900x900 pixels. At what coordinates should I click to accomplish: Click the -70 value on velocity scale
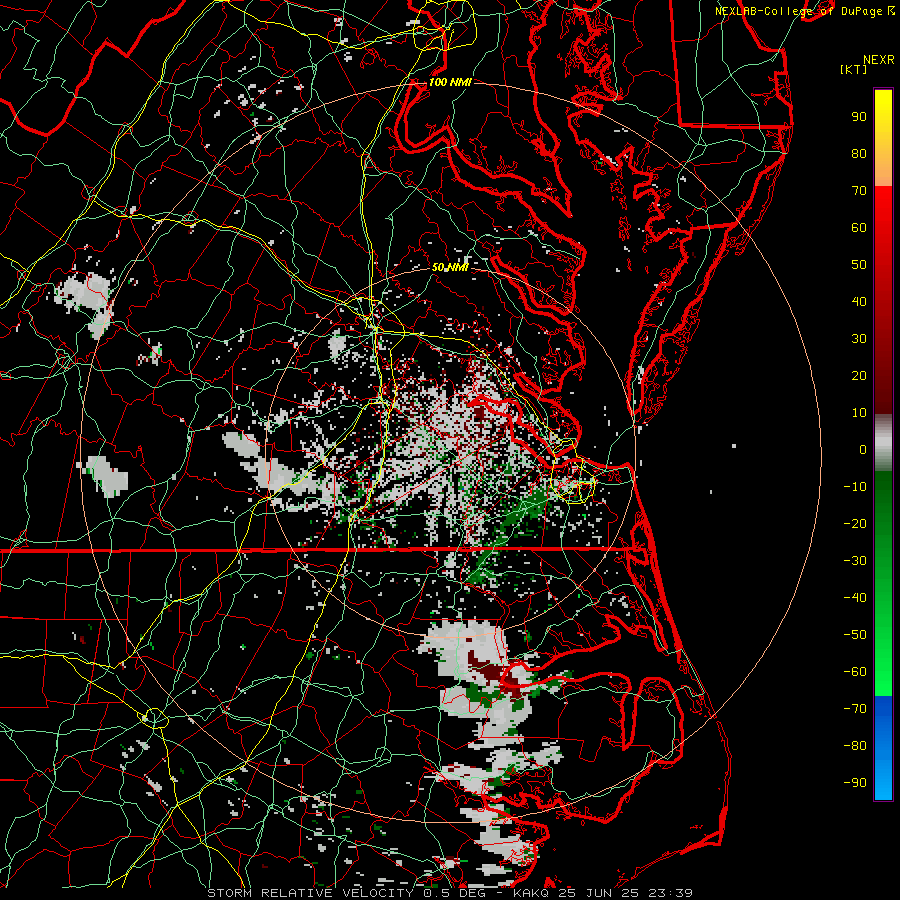click(x=855, y=709)
